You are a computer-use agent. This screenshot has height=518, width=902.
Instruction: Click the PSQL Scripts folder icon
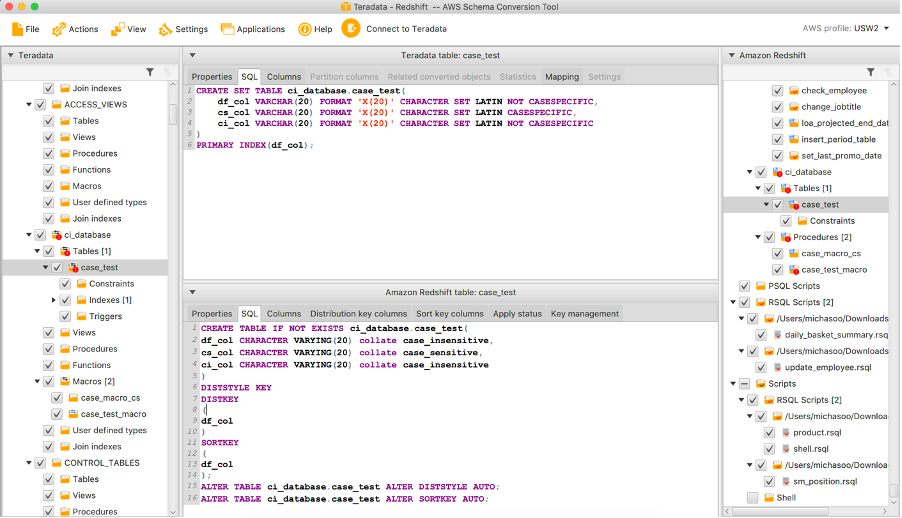click(x=760, y=286)
